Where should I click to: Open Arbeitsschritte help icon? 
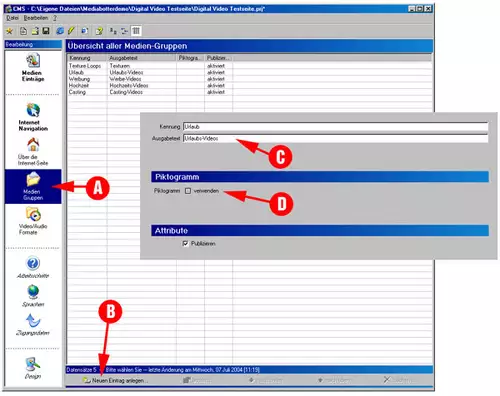pos(33,267)
